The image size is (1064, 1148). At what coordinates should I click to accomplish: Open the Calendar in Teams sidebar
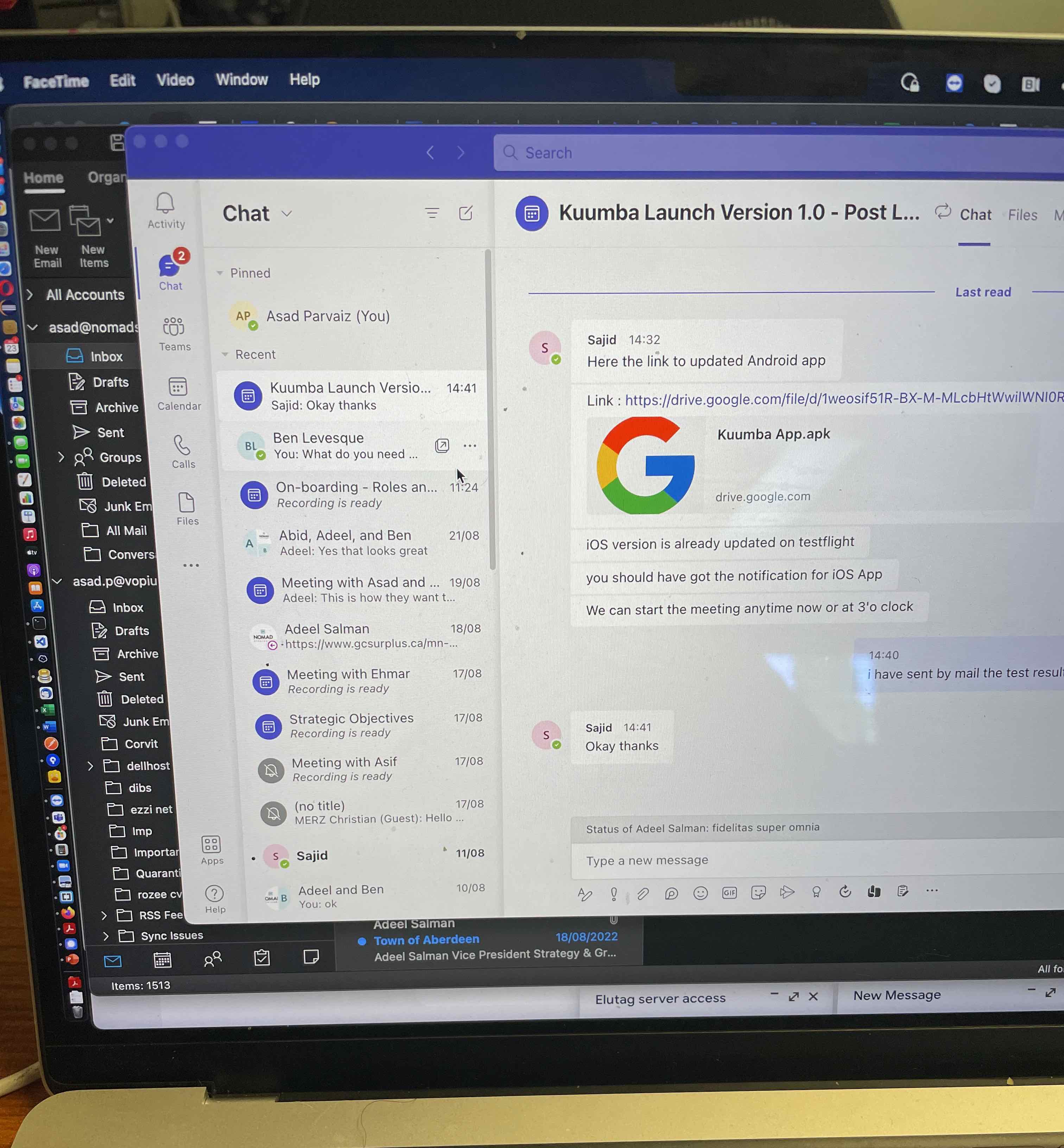(x=178, y=394)
